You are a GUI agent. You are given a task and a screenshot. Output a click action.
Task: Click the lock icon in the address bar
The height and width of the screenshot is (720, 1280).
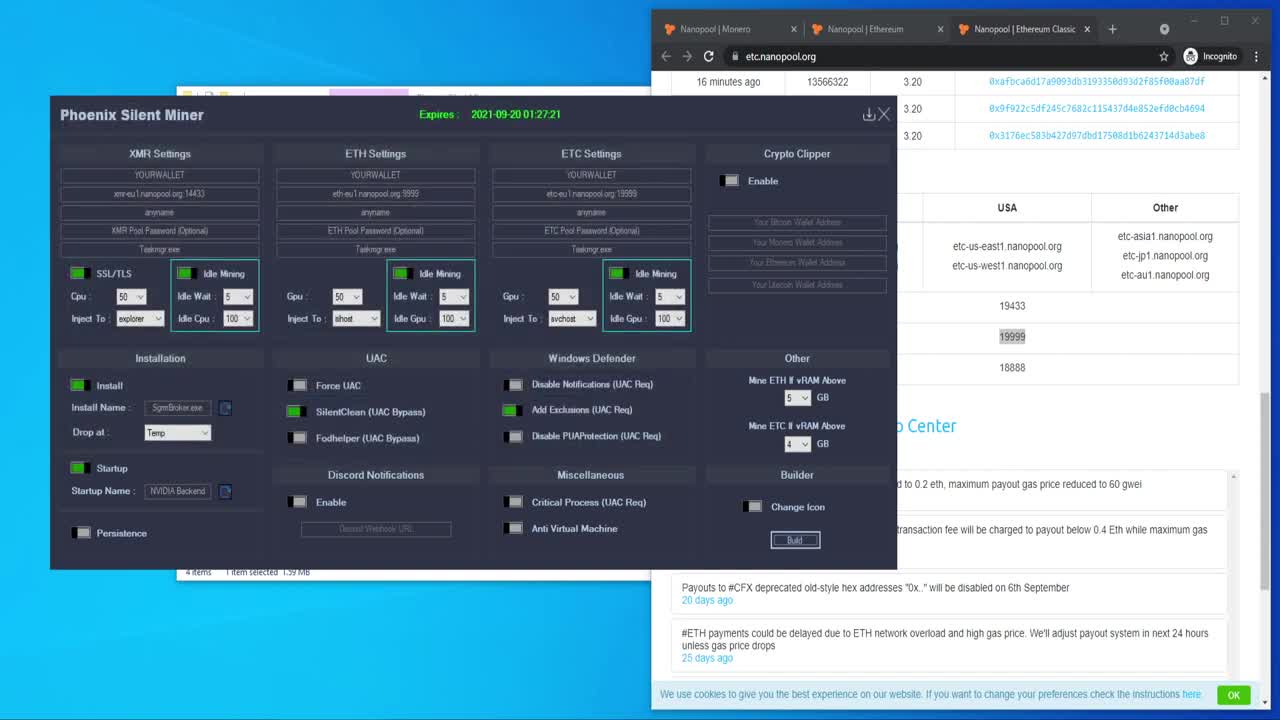735,57
